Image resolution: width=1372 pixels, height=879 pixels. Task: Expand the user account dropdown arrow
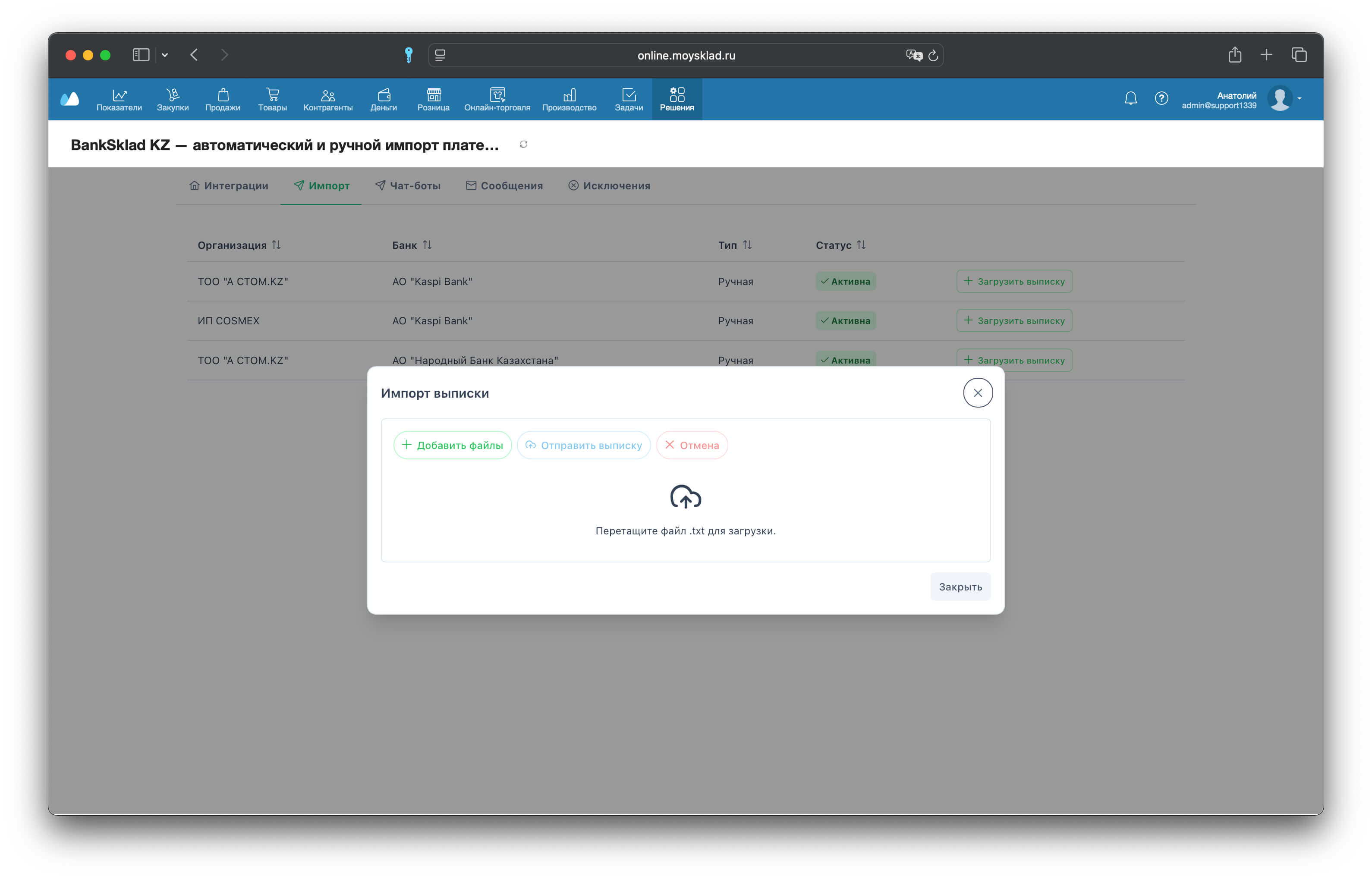point(1300,99)
